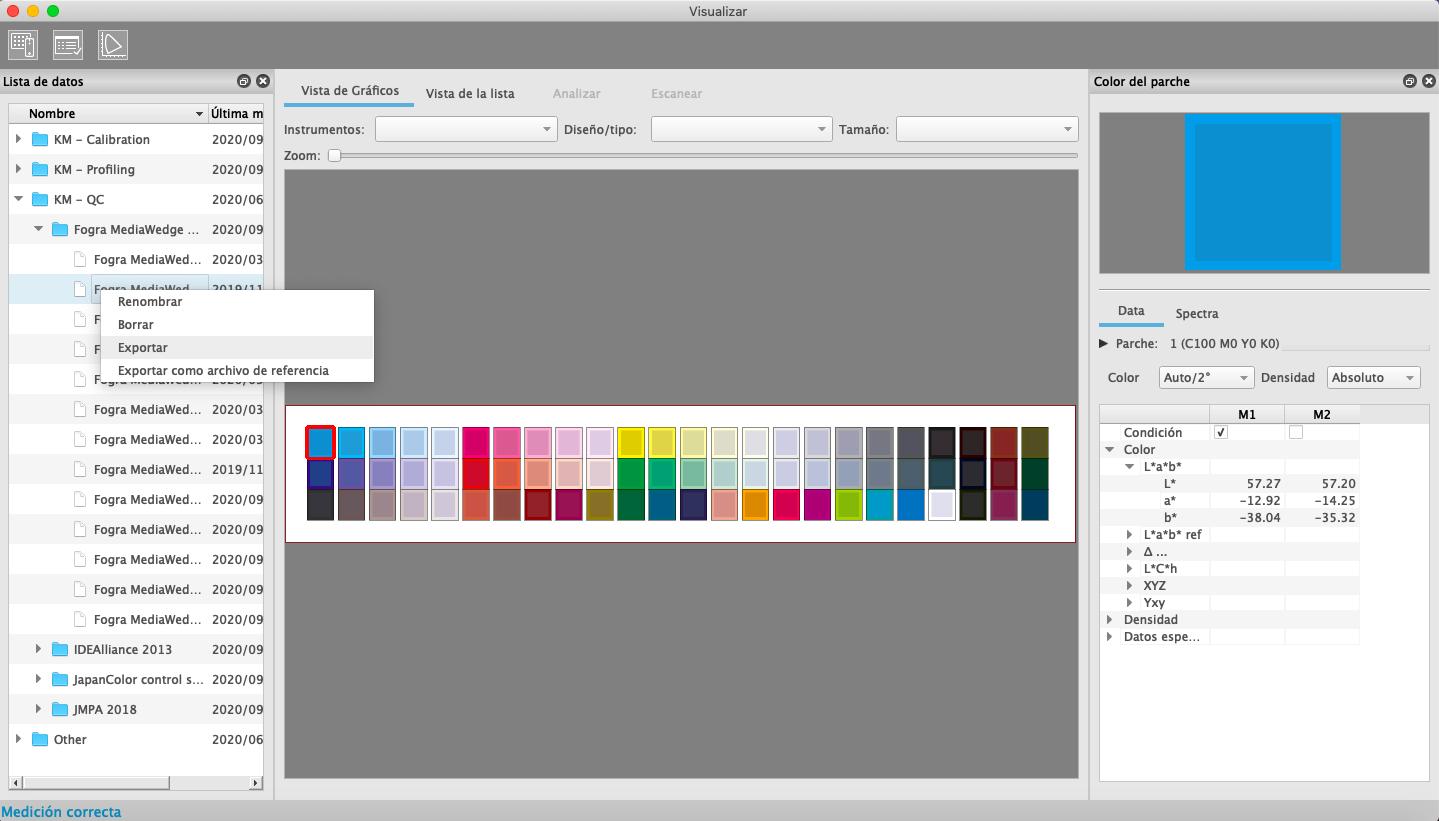Click the JMPA 2018 folder icon
This screenshot has width=1439, height=821.
[x=60, y=709]
